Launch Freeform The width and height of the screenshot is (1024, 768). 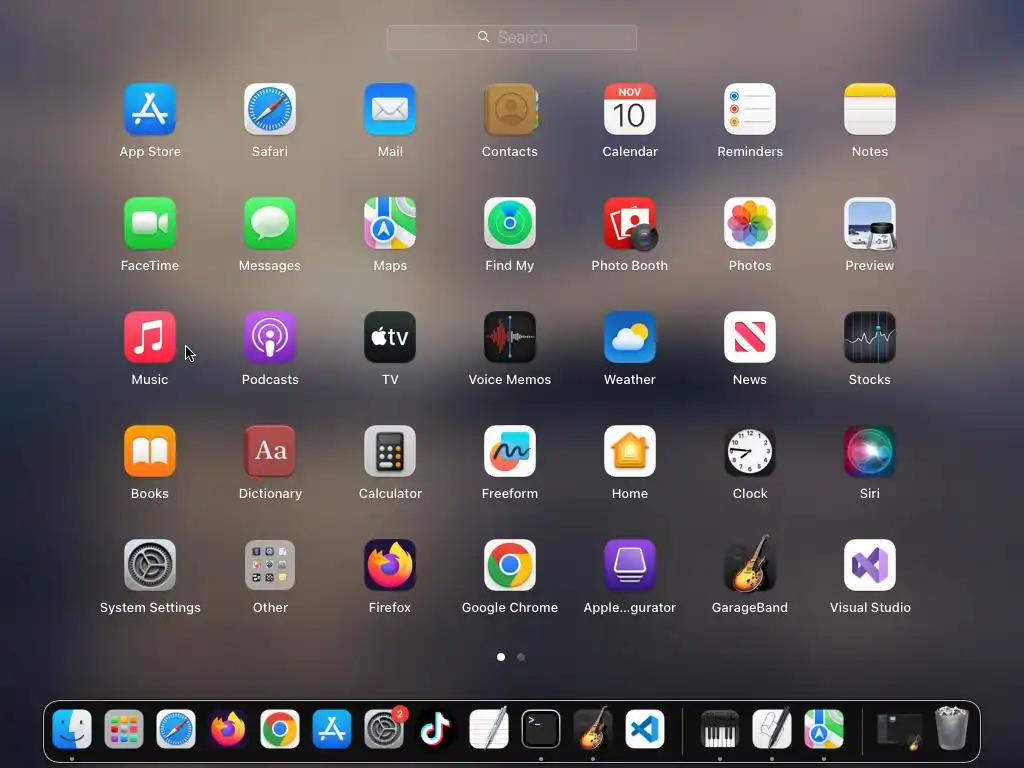(510, 451)
